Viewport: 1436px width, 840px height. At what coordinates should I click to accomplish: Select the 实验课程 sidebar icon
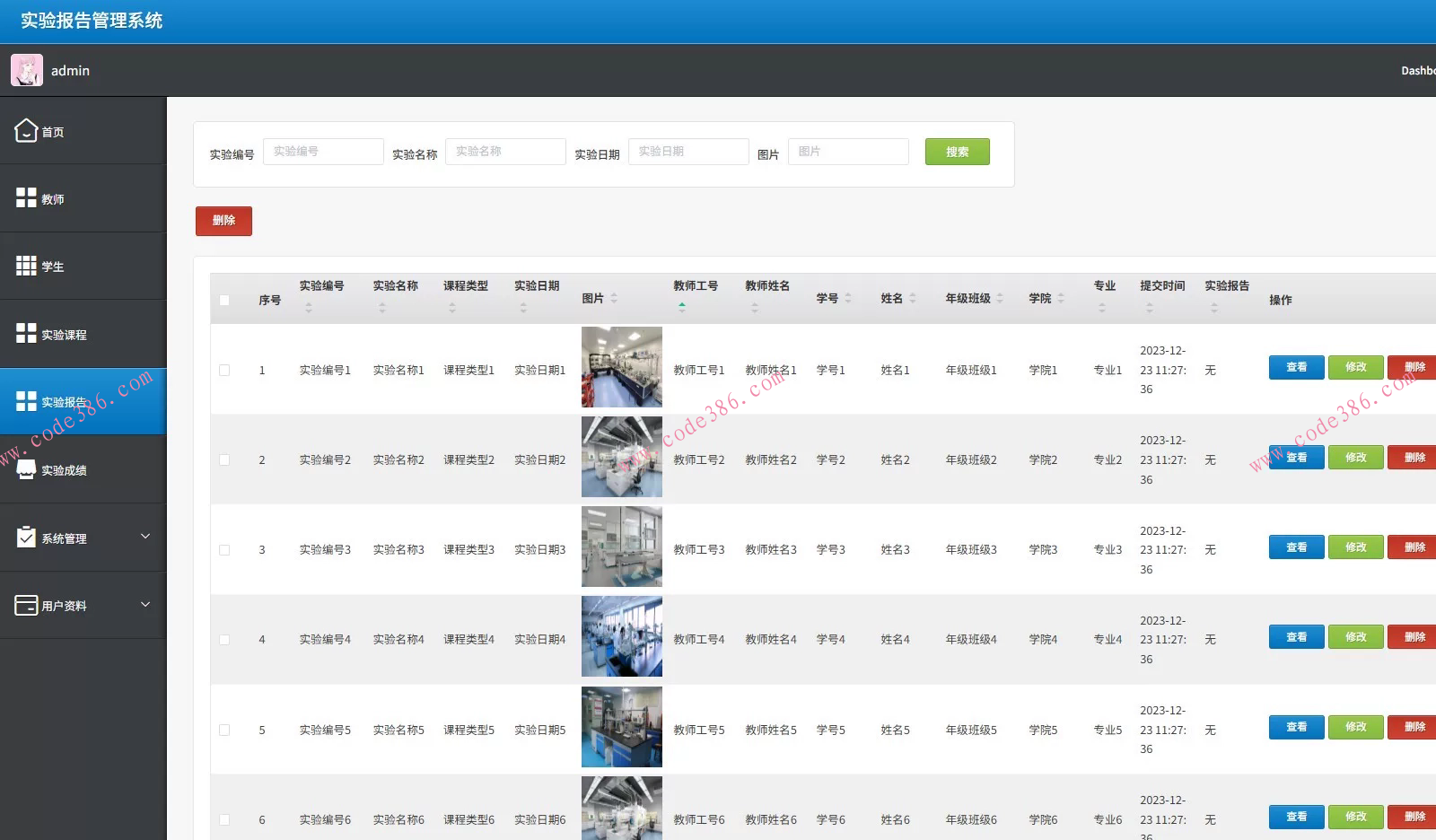[26, 334]
